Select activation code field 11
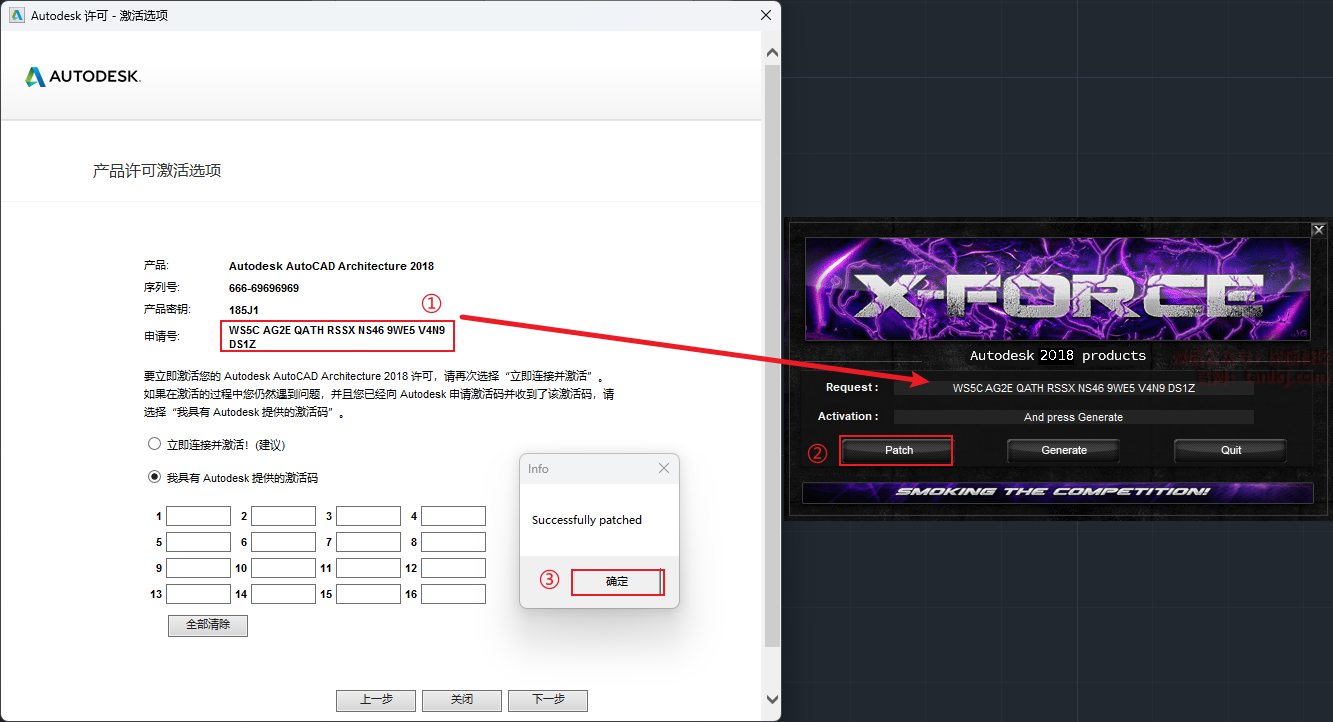 pos(368,568)
